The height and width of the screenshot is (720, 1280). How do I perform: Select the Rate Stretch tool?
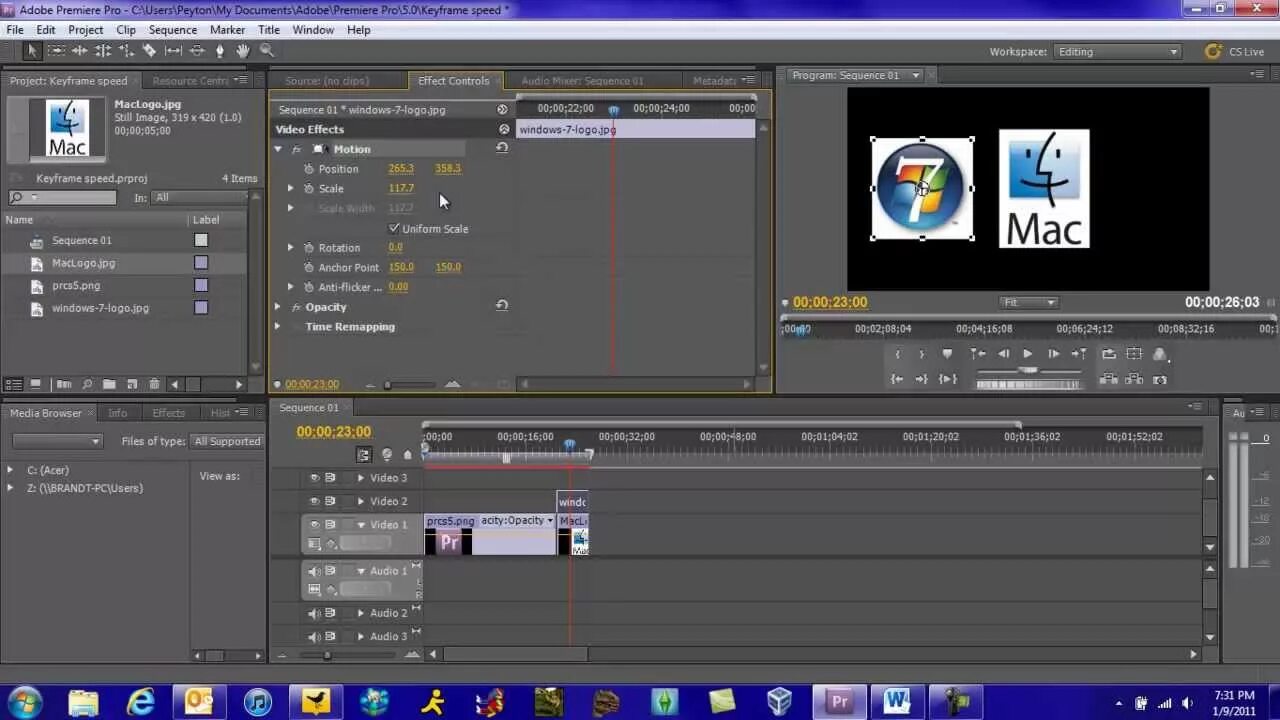126,50
